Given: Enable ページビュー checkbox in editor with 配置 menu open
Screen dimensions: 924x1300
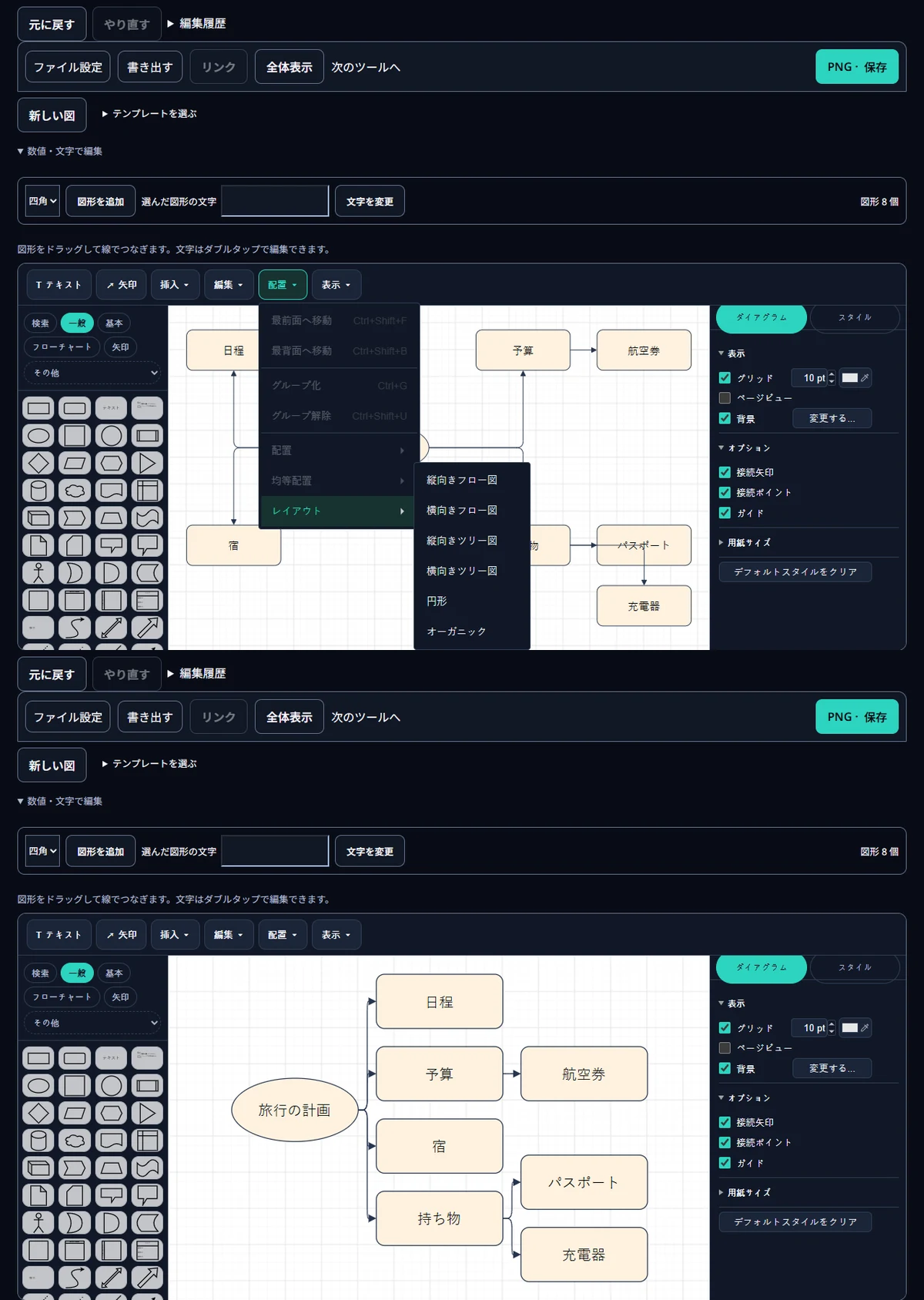Looking at the screenshot, I should coord(725,398).
